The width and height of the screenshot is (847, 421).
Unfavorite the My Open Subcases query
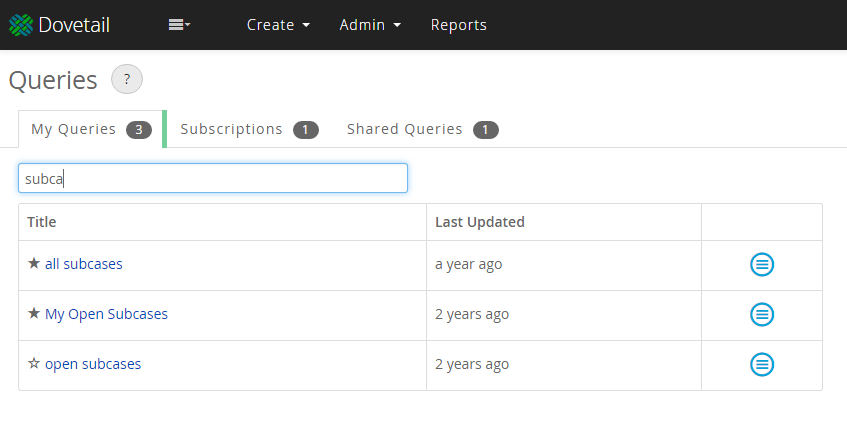[x=34, y=314]
